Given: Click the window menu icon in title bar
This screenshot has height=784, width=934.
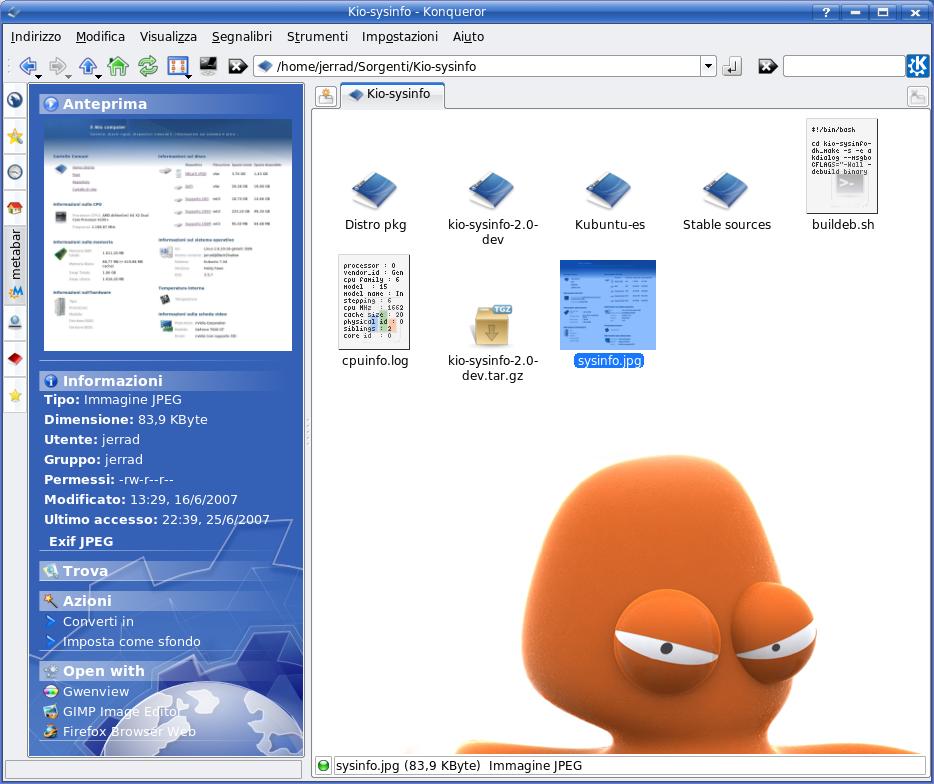Looking at the screenshot, I should pyautogui.click(x=13, y=11).
